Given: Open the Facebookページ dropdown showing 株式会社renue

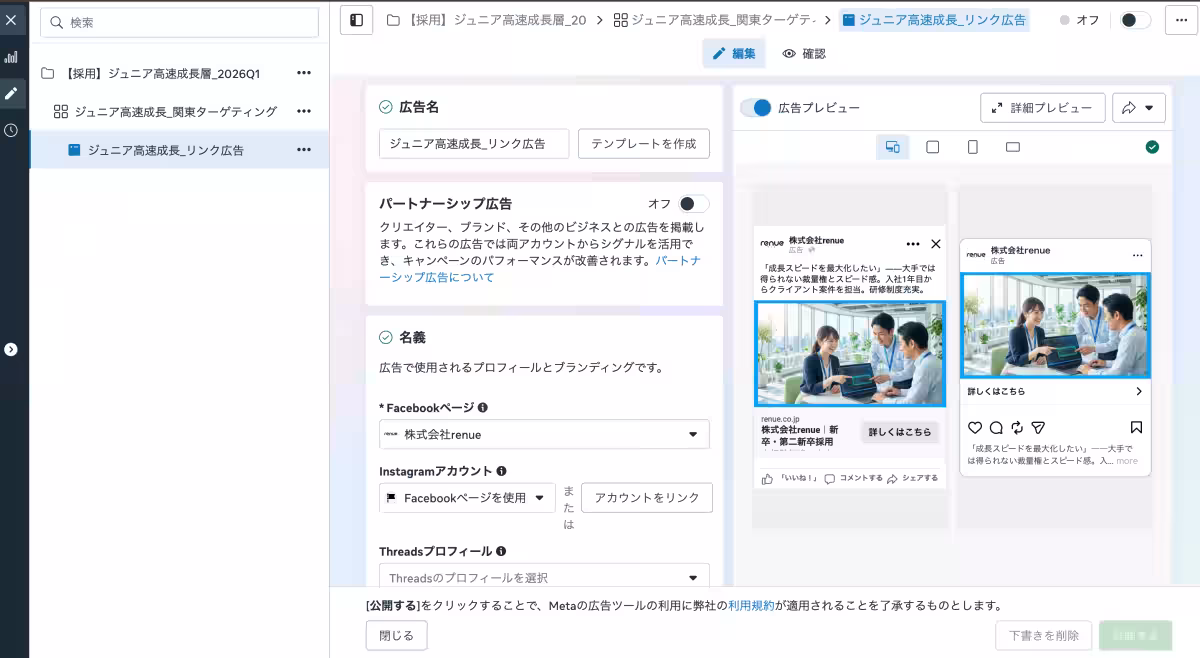Looking at the screenshot, I should pyautogui.click(x=544, y=434).
